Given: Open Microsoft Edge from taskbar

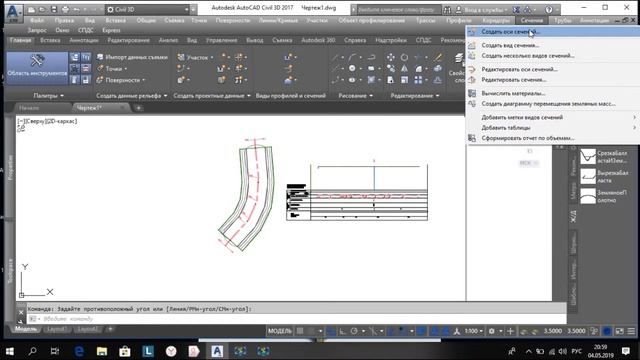Looking at the screenshot, I should 79,351.
